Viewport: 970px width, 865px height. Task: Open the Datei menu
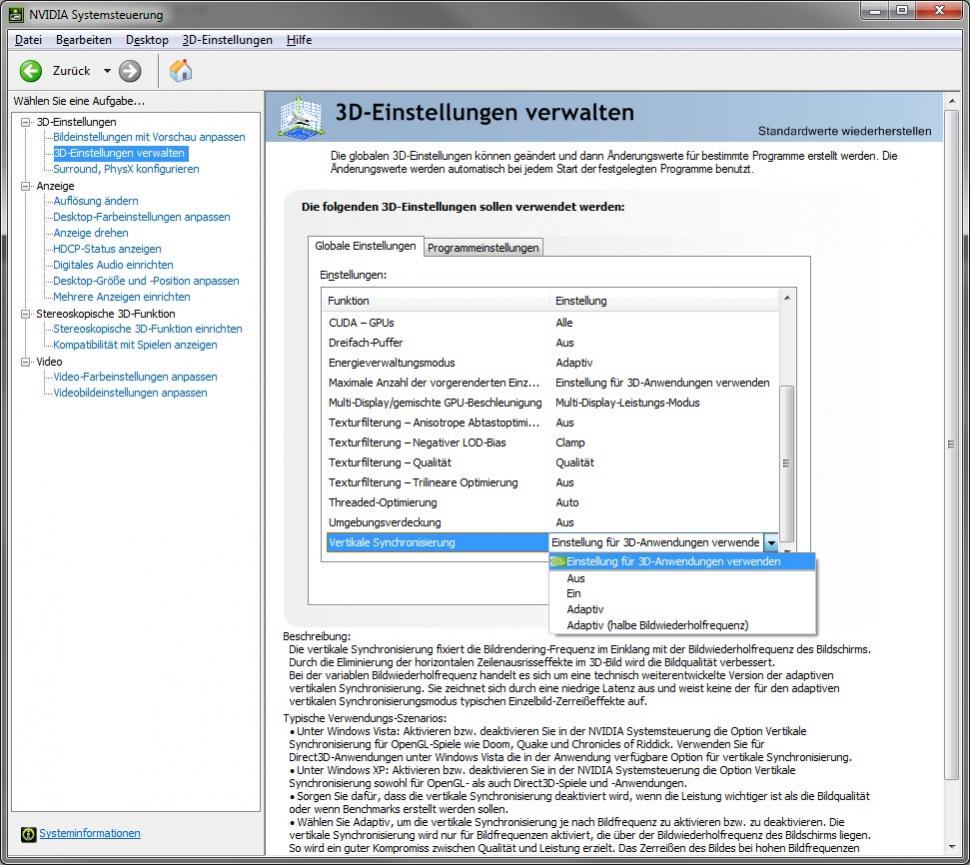click(28, 40)
